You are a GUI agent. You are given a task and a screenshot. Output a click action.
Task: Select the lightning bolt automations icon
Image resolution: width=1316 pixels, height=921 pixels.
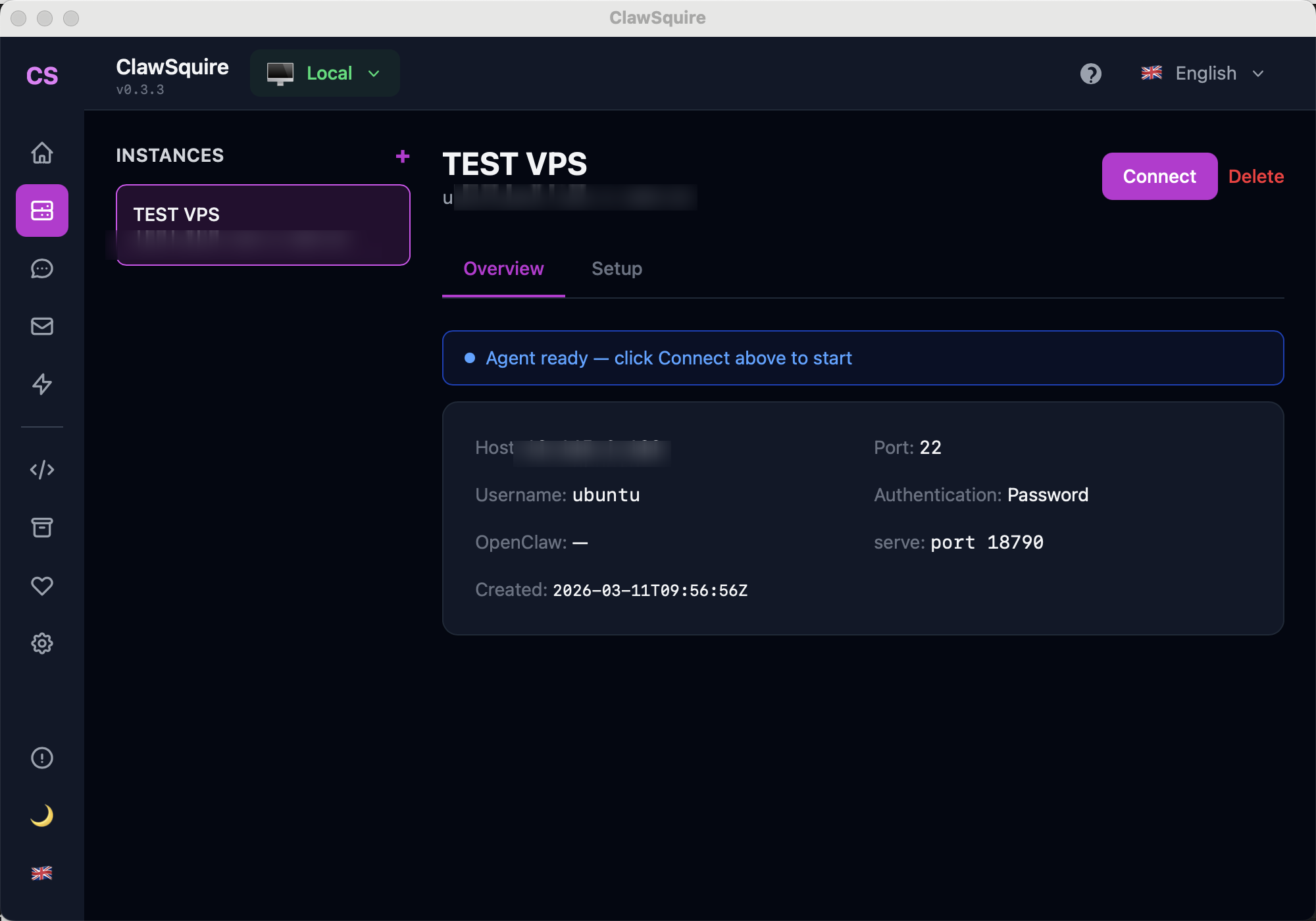coord(42,384)
